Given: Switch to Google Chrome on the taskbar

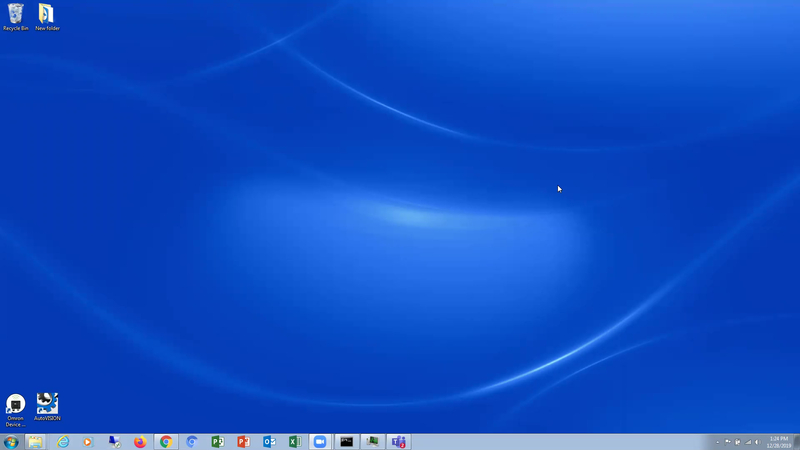Looking at the screenshot, I should click(166, 442).
